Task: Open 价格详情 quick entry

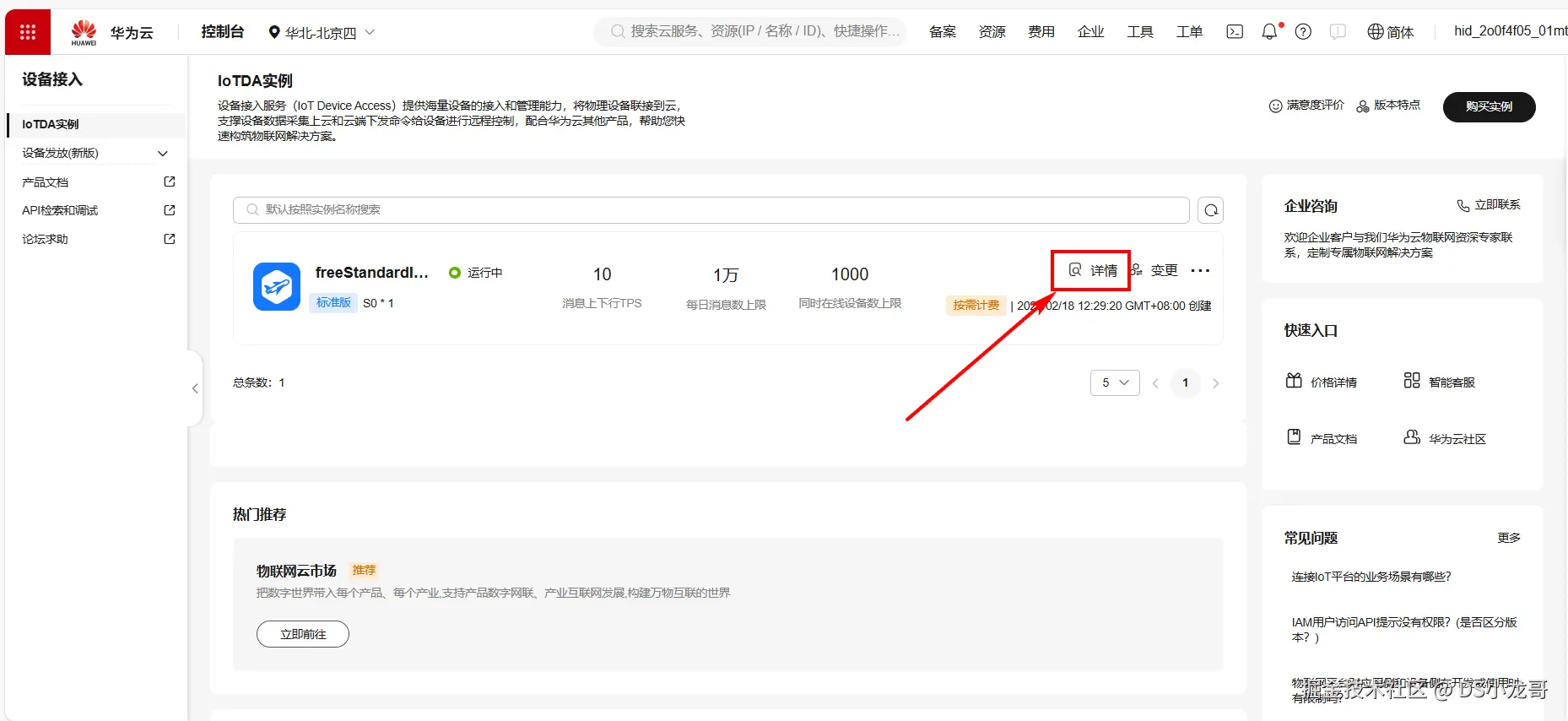Action: pyautogui.click(x=1322, y=382)
